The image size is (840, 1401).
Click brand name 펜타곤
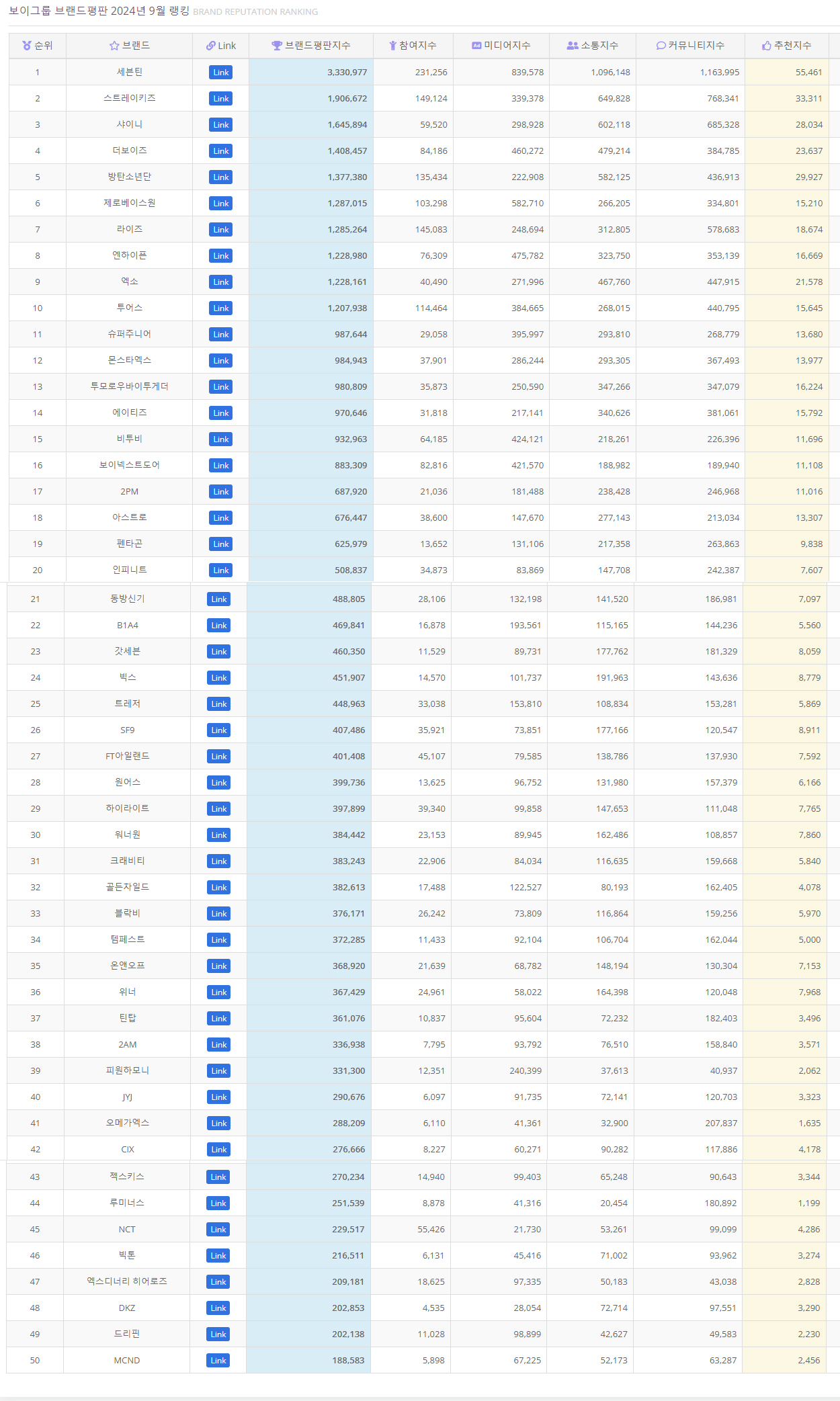(x=130, y=544)
